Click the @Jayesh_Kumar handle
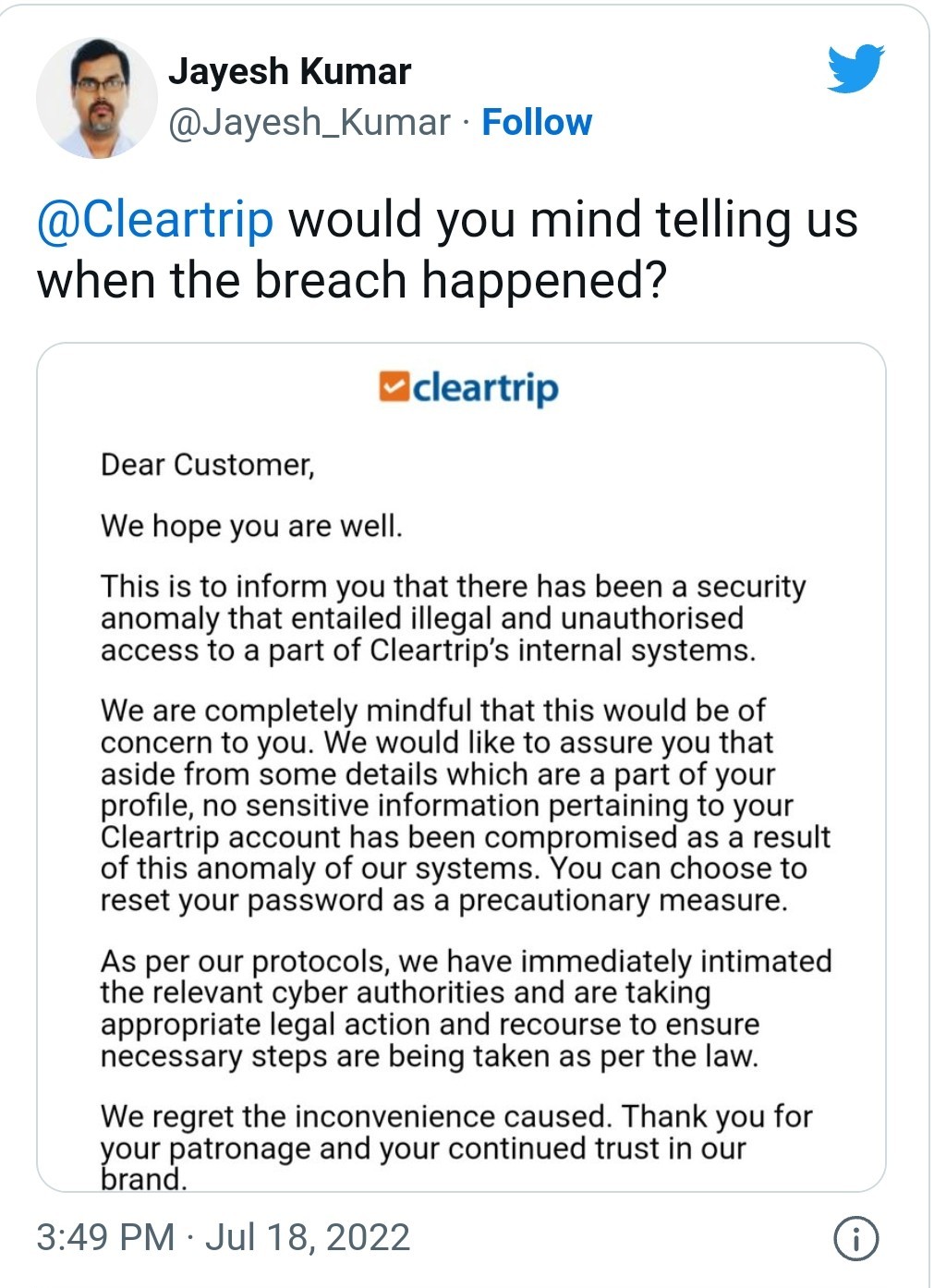This screenshot has height=1288, width=934. pyautogui.click(x=309, y=122)
